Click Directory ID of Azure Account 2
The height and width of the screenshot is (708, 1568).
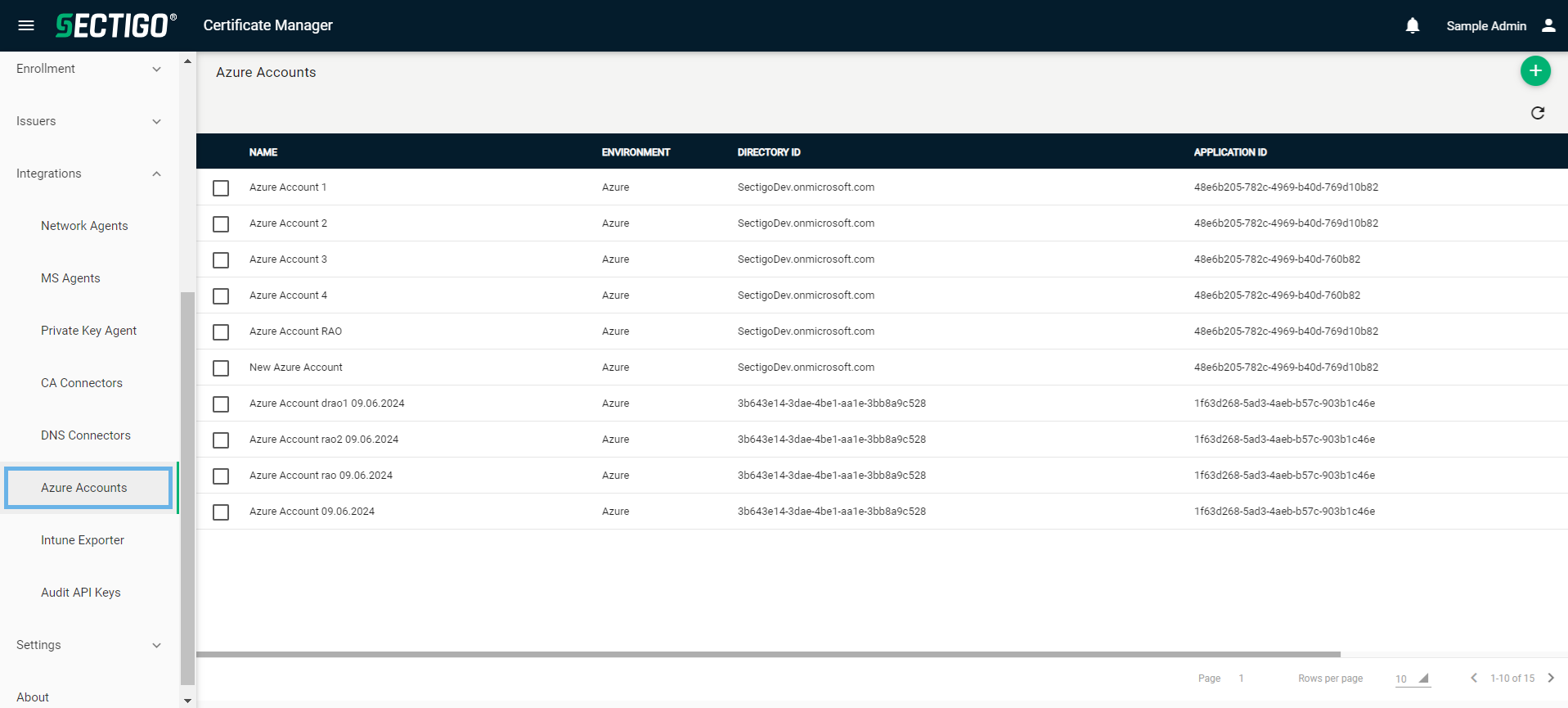(806, 223)
